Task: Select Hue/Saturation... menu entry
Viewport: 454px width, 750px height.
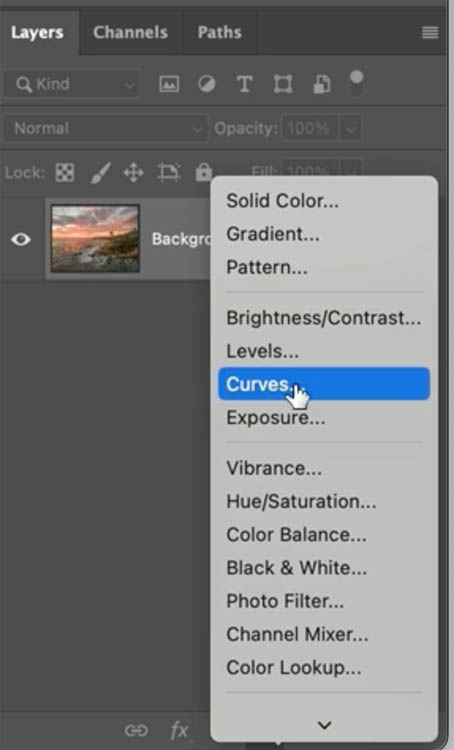Action: tap(301, 501)
